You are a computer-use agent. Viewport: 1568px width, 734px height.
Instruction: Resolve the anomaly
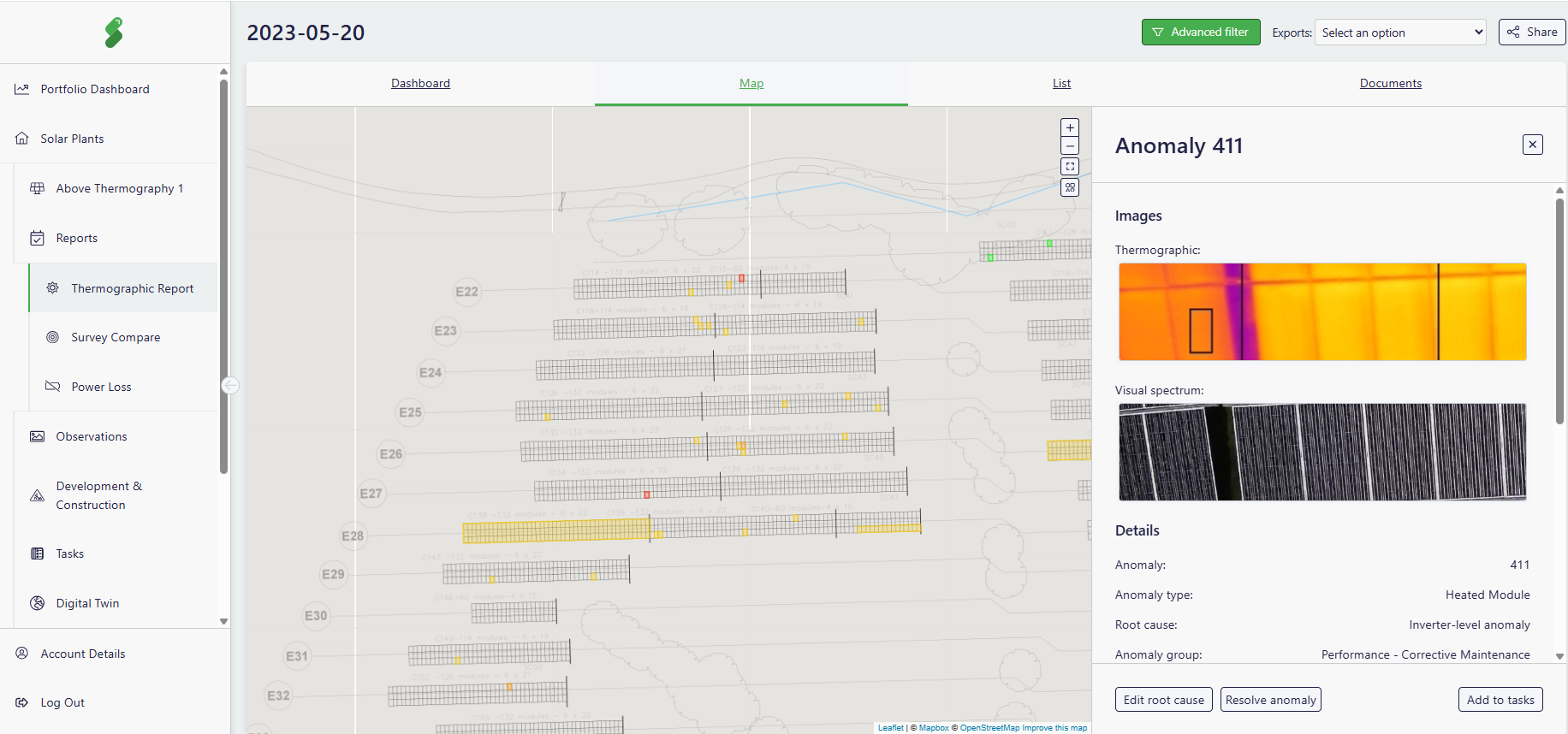pyautogui.click(x=1270, y=700)
